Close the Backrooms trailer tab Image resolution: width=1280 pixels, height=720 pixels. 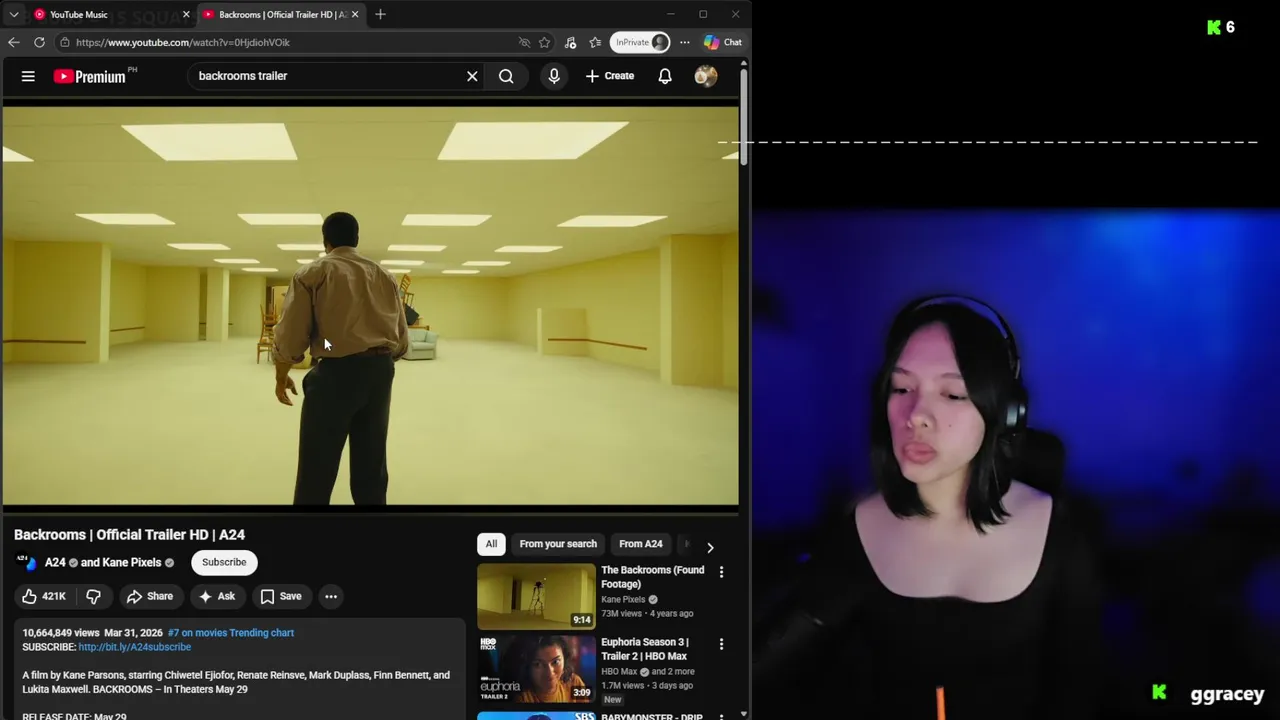pos(354,14)
